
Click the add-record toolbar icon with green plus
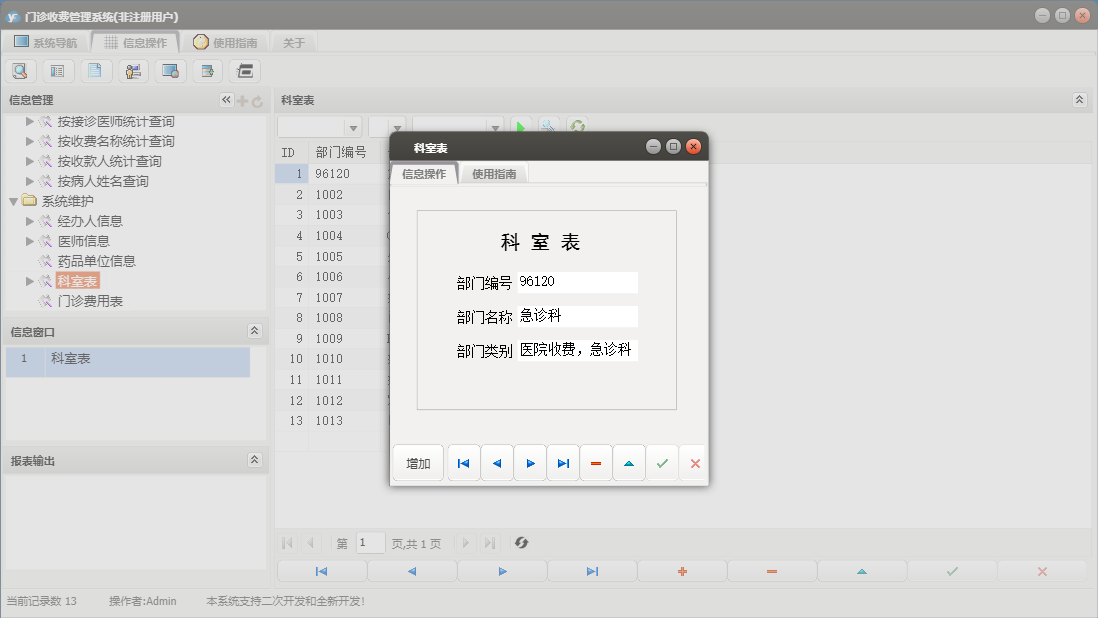(x=206, y=71)
